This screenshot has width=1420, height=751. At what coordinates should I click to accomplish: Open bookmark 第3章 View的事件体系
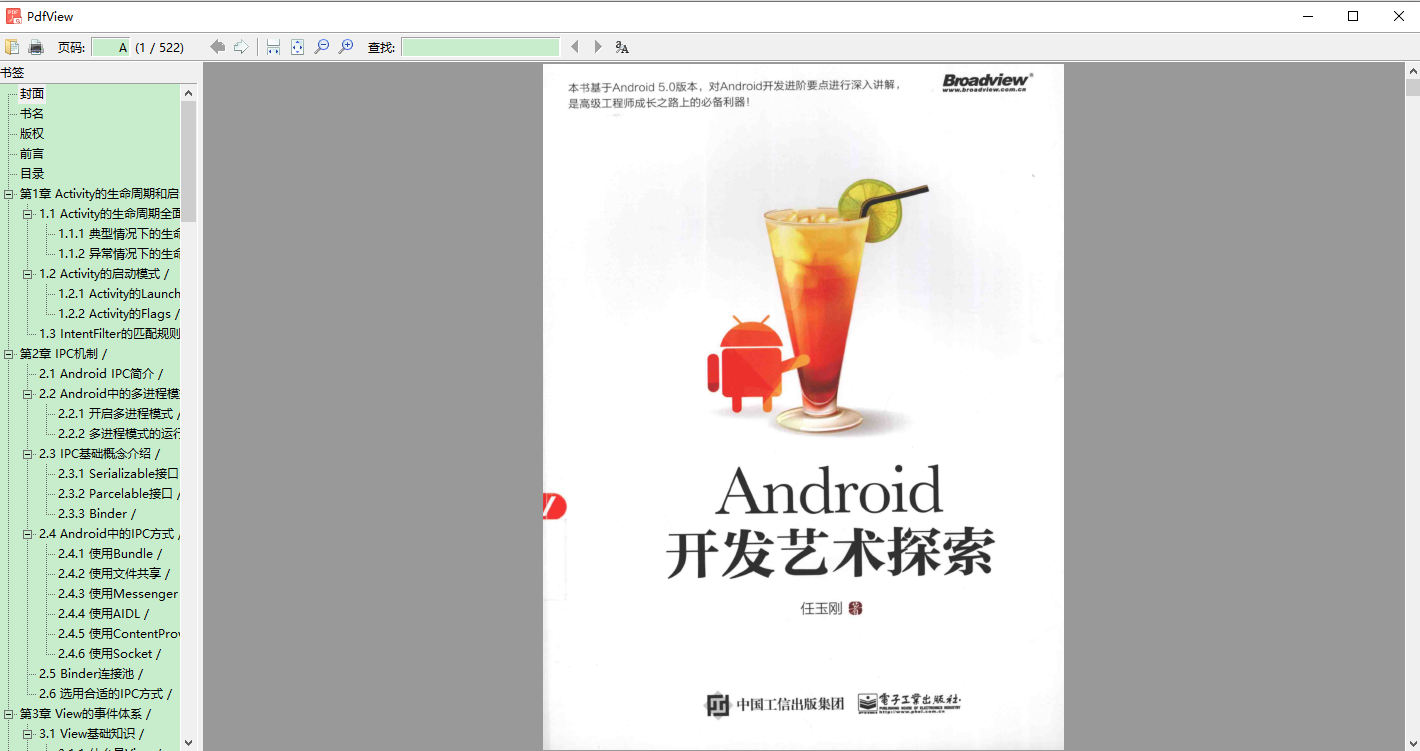[x=85, y=714]
